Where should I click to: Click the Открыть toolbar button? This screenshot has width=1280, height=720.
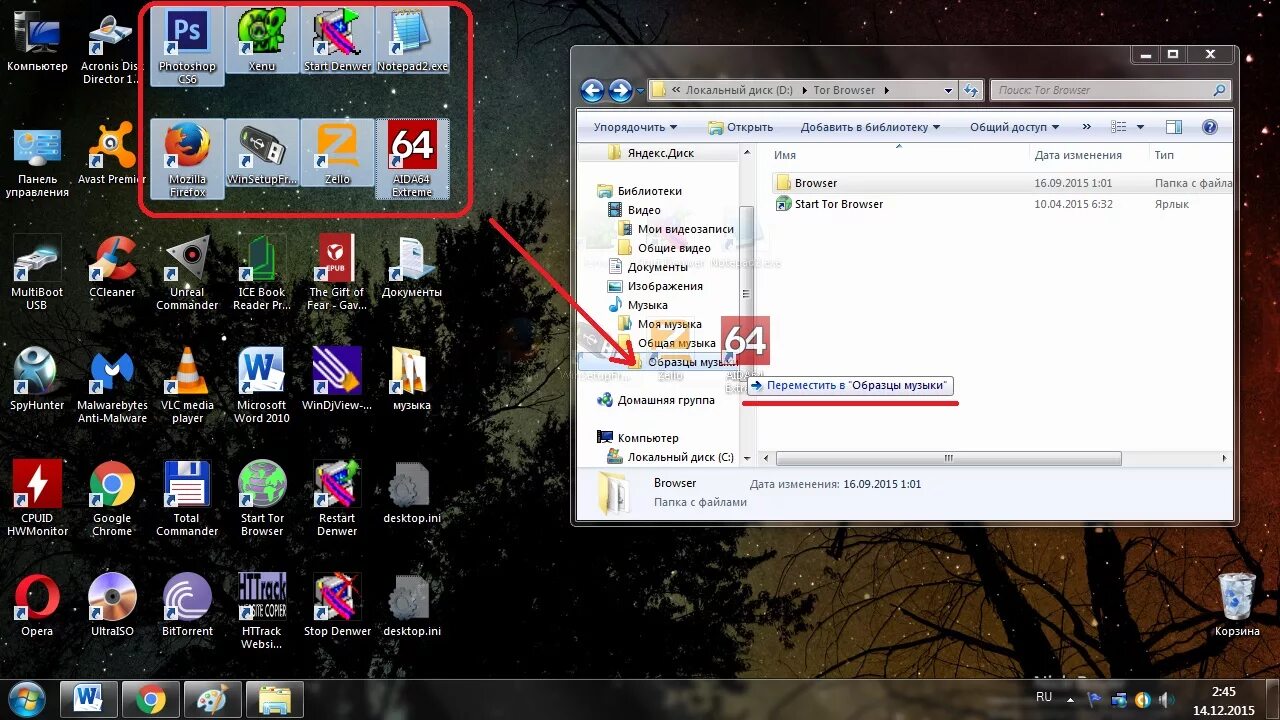(741, 127)
